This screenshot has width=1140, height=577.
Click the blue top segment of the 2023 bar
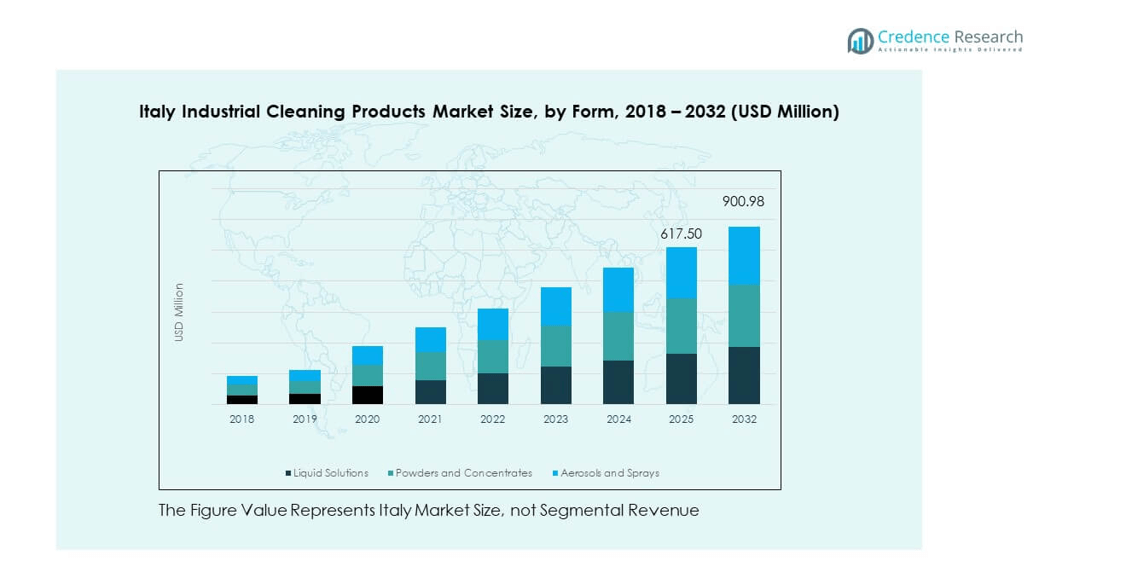coord(556,306)
